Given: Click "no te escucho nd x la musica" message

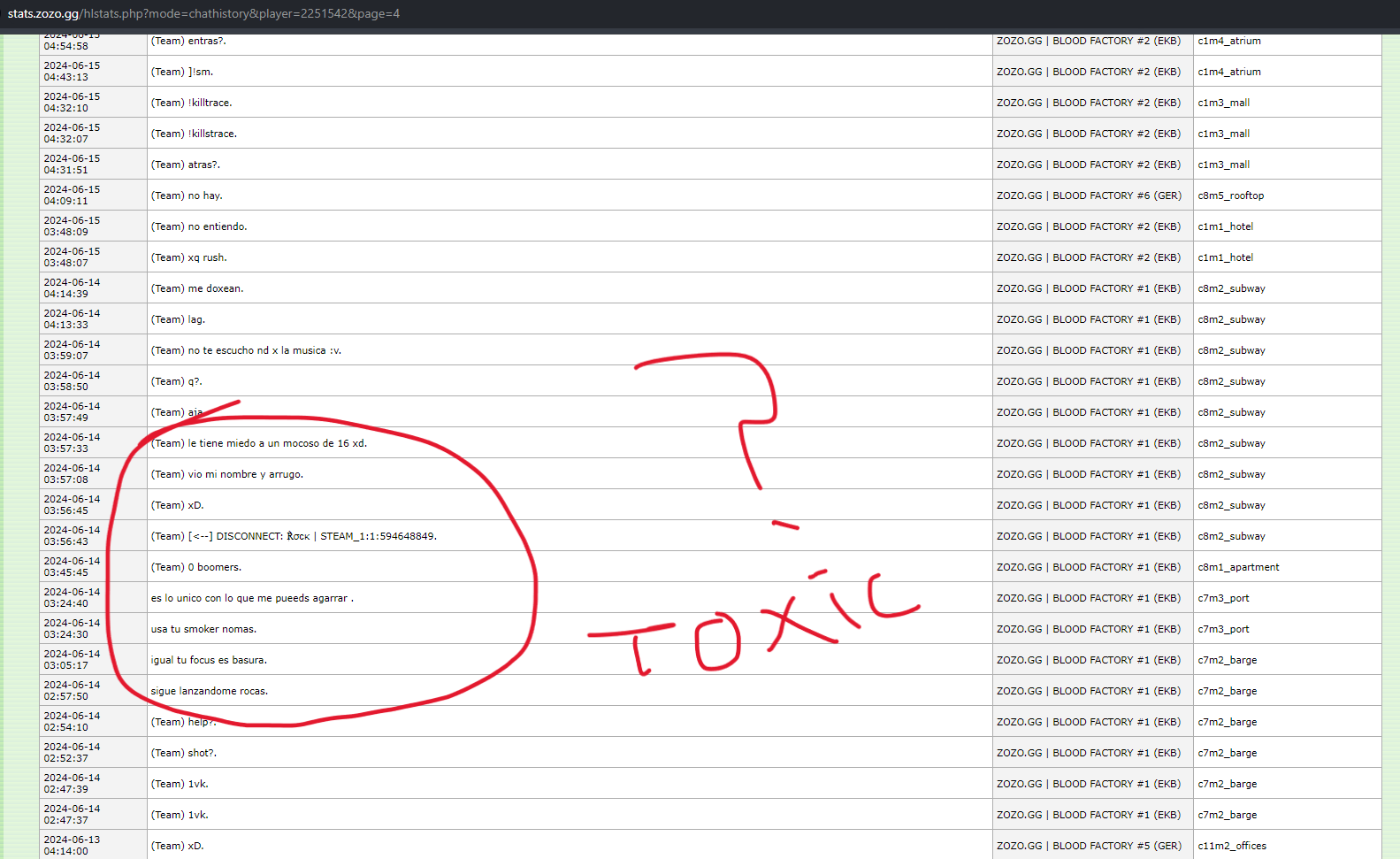Looking at the screenshot, I should point(246,350).
